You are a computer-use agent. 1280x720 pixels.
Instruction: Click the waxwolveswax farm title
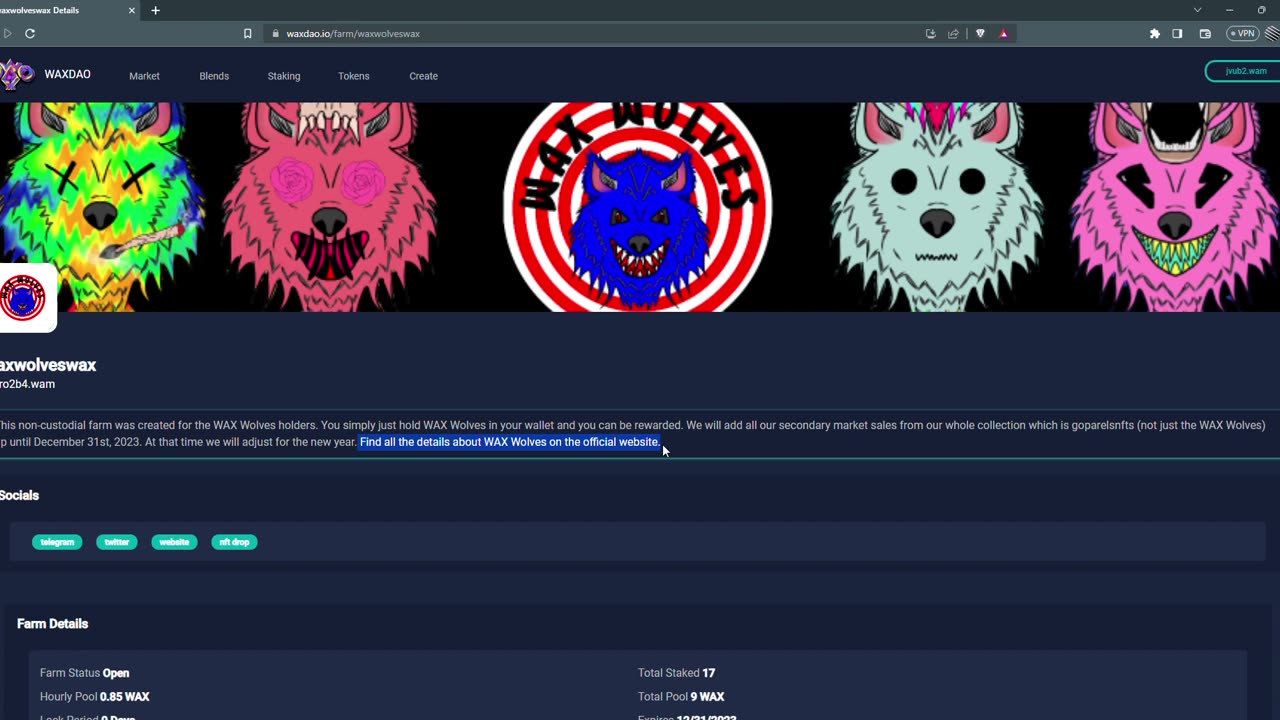pyautogui.click(x=48, y=365)
